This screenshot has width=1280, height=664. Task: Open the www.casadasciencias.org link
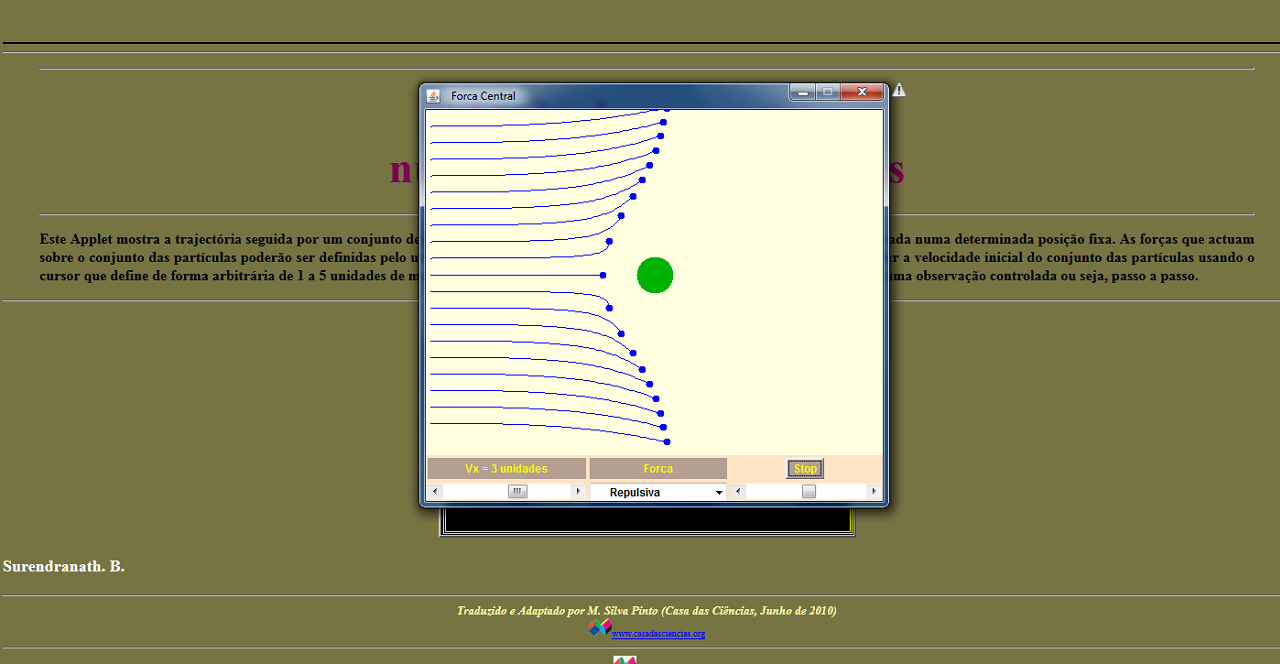pos(658,634)
